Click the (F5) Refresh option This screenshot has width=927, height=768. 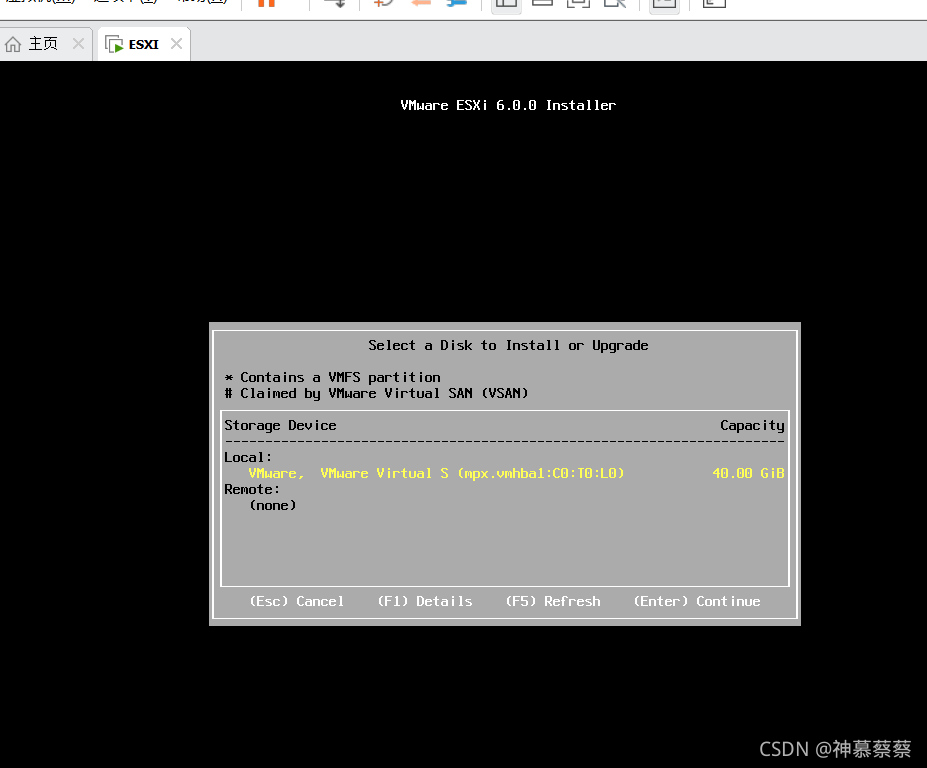[x=553, y=601]
